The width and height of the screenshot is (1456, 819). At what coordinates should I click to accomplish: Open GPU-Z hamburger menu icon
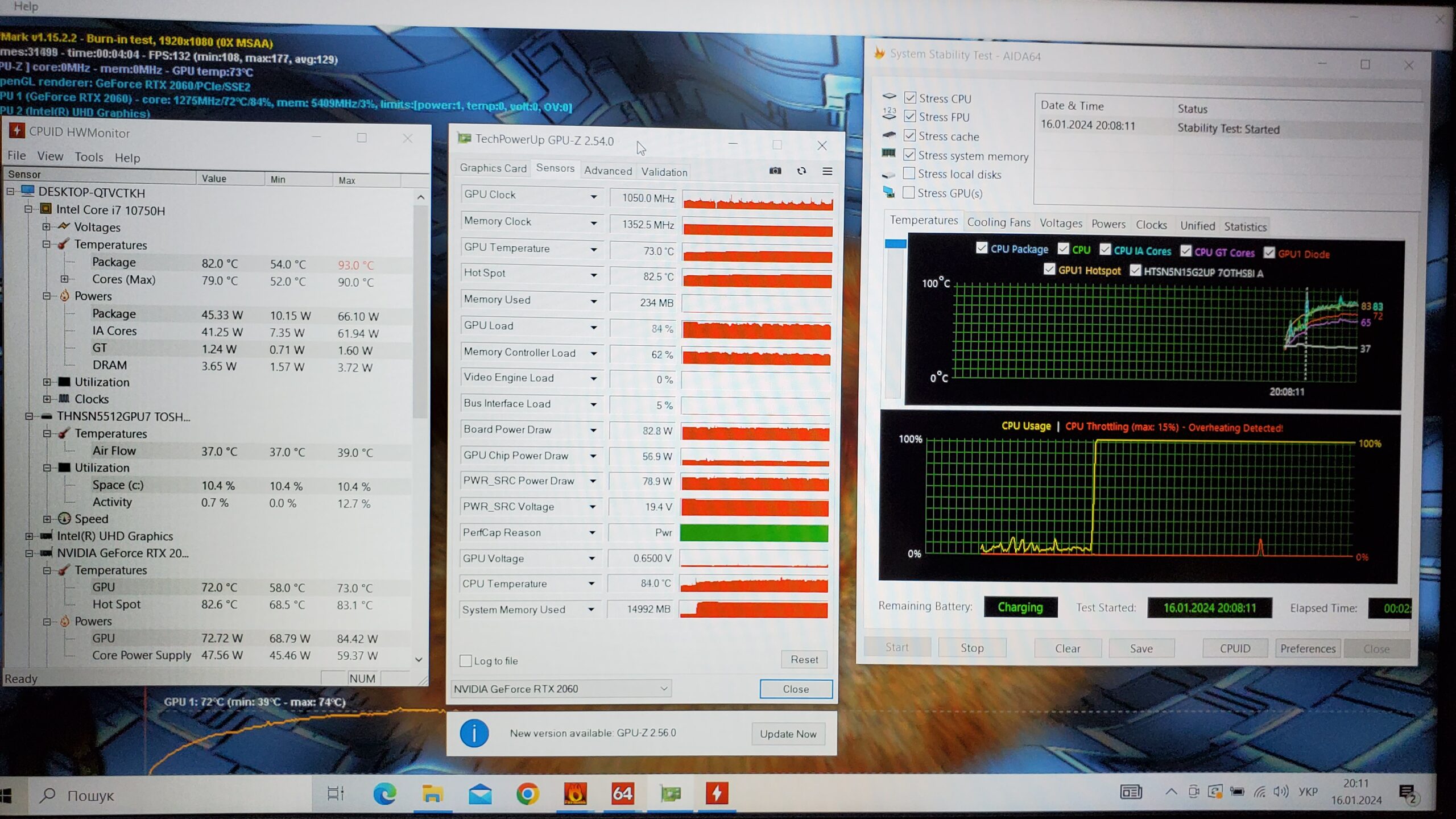tap(828, 171)
